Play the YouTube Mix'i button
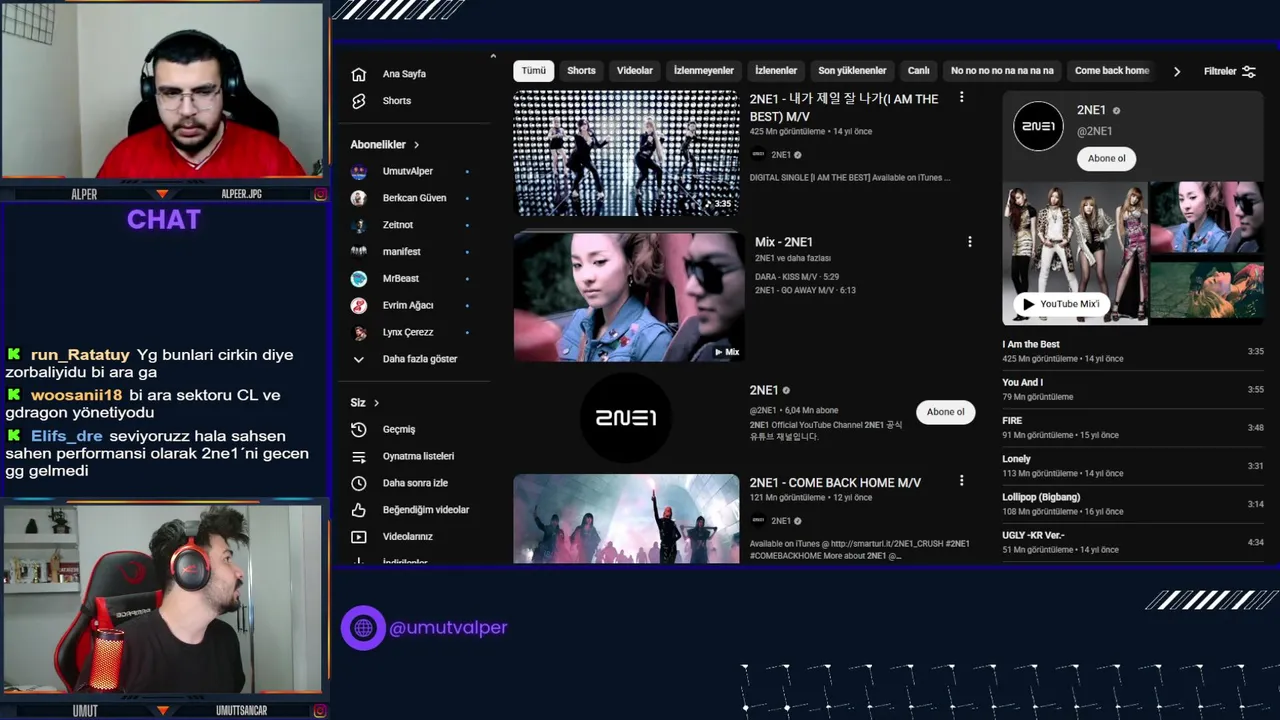The image size is (1280, 720). point(1061,304)
